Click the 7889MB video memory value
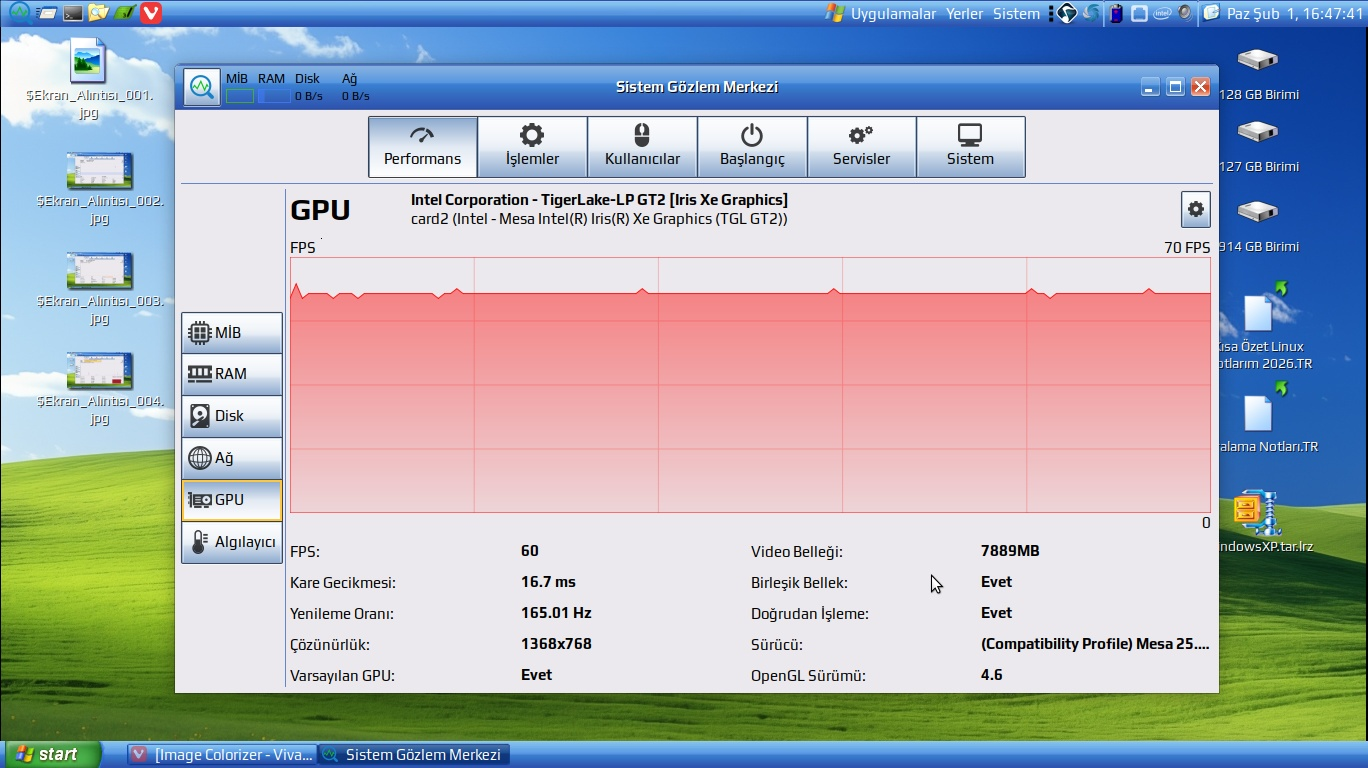Viewport: 1368px width, 768px height. (1010, 551)
